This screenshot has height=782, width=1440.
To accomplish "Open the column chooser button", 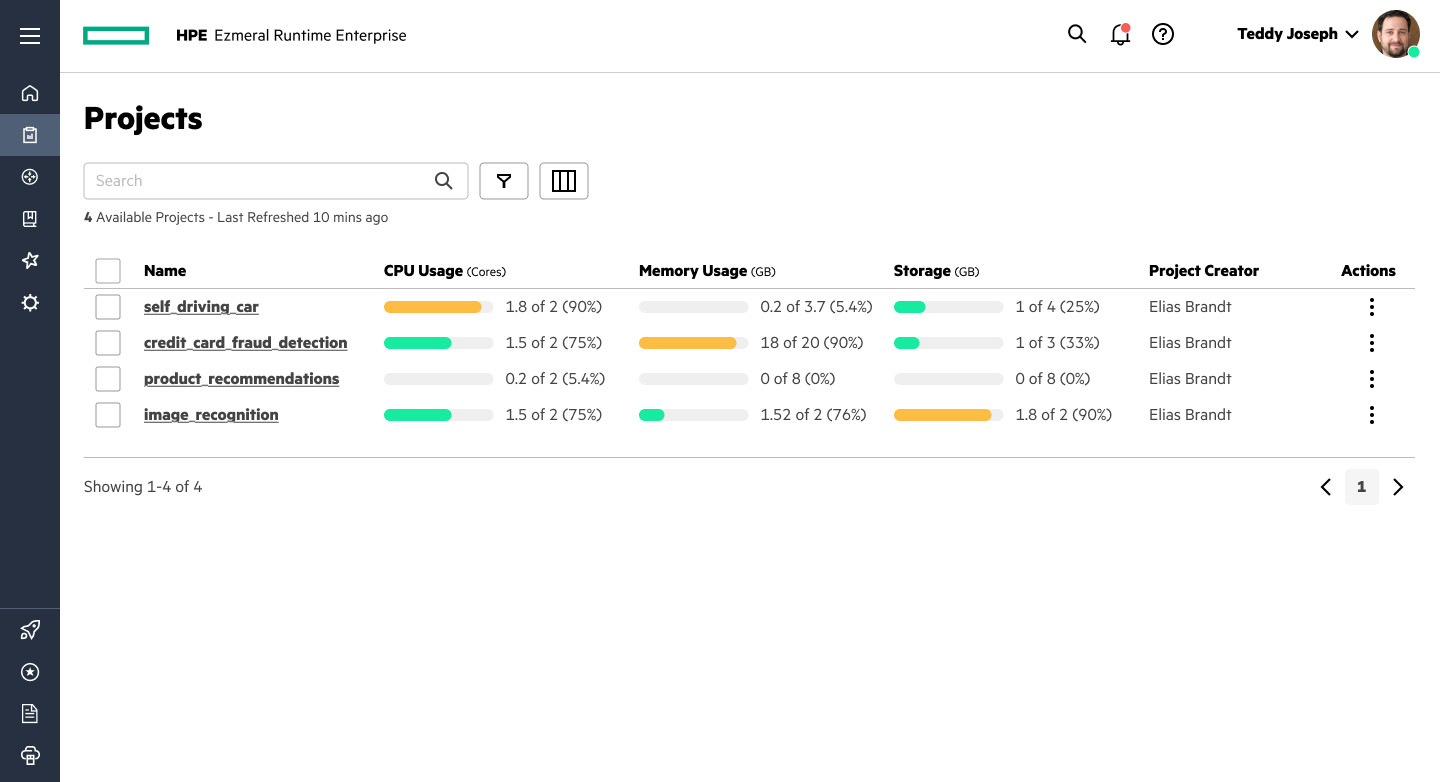I will 564,181.
